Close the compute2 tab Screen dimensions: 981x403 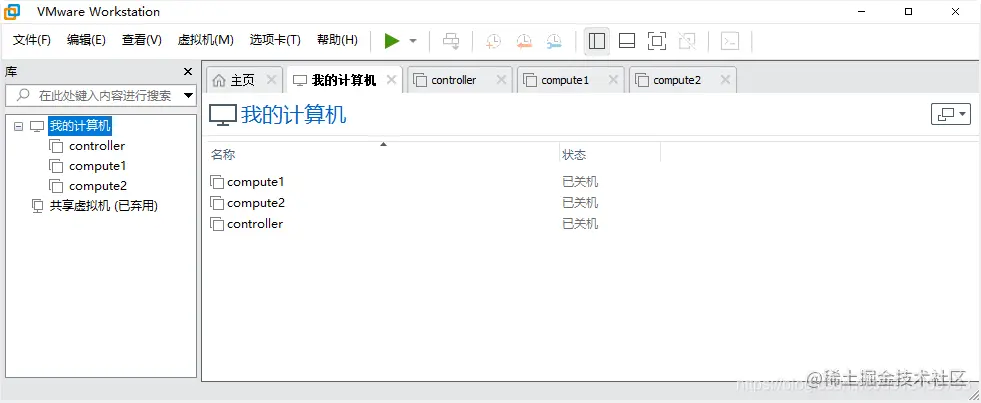[725, 79]
